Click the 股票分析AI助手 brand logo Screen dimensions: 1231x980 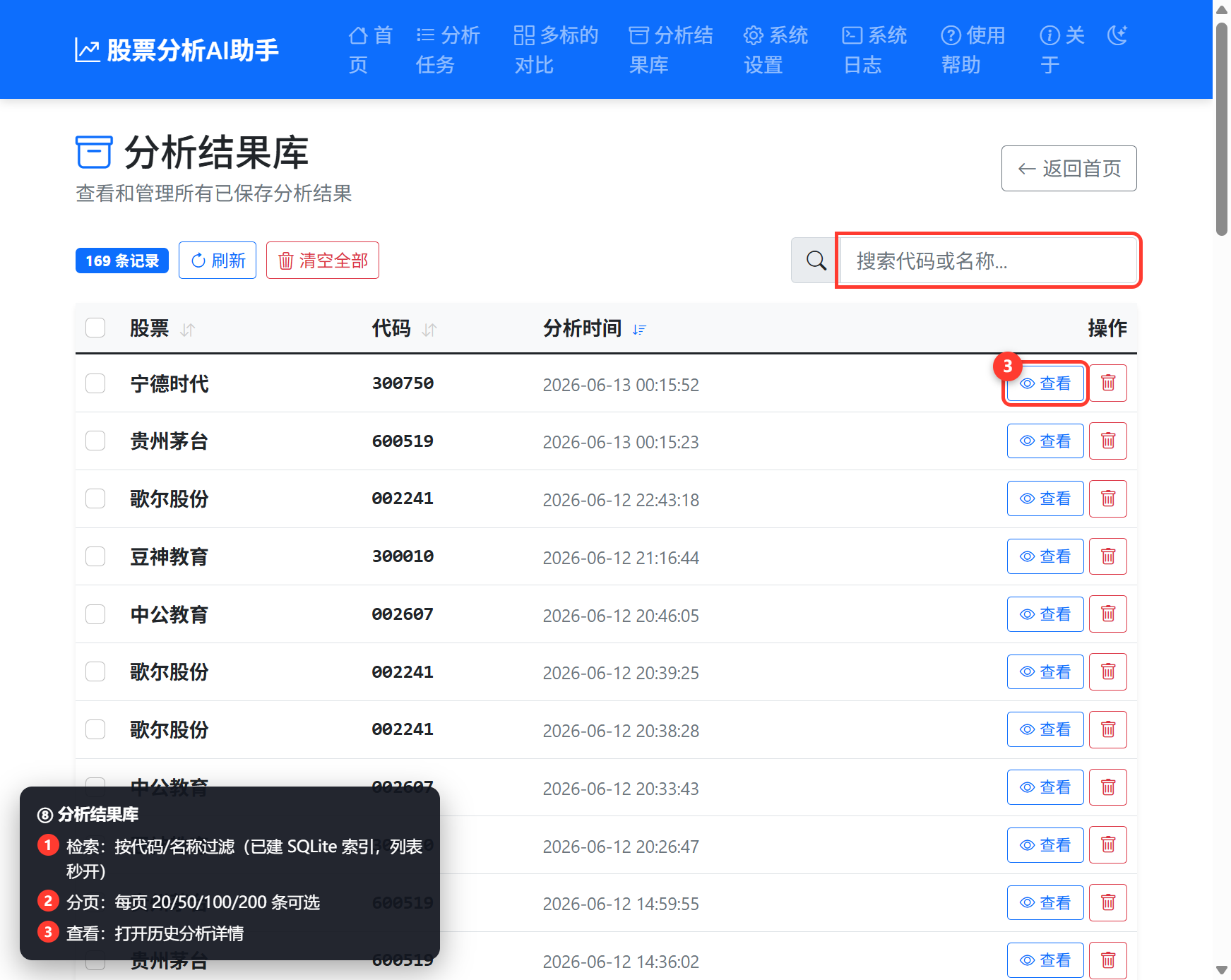coord(177,50)
